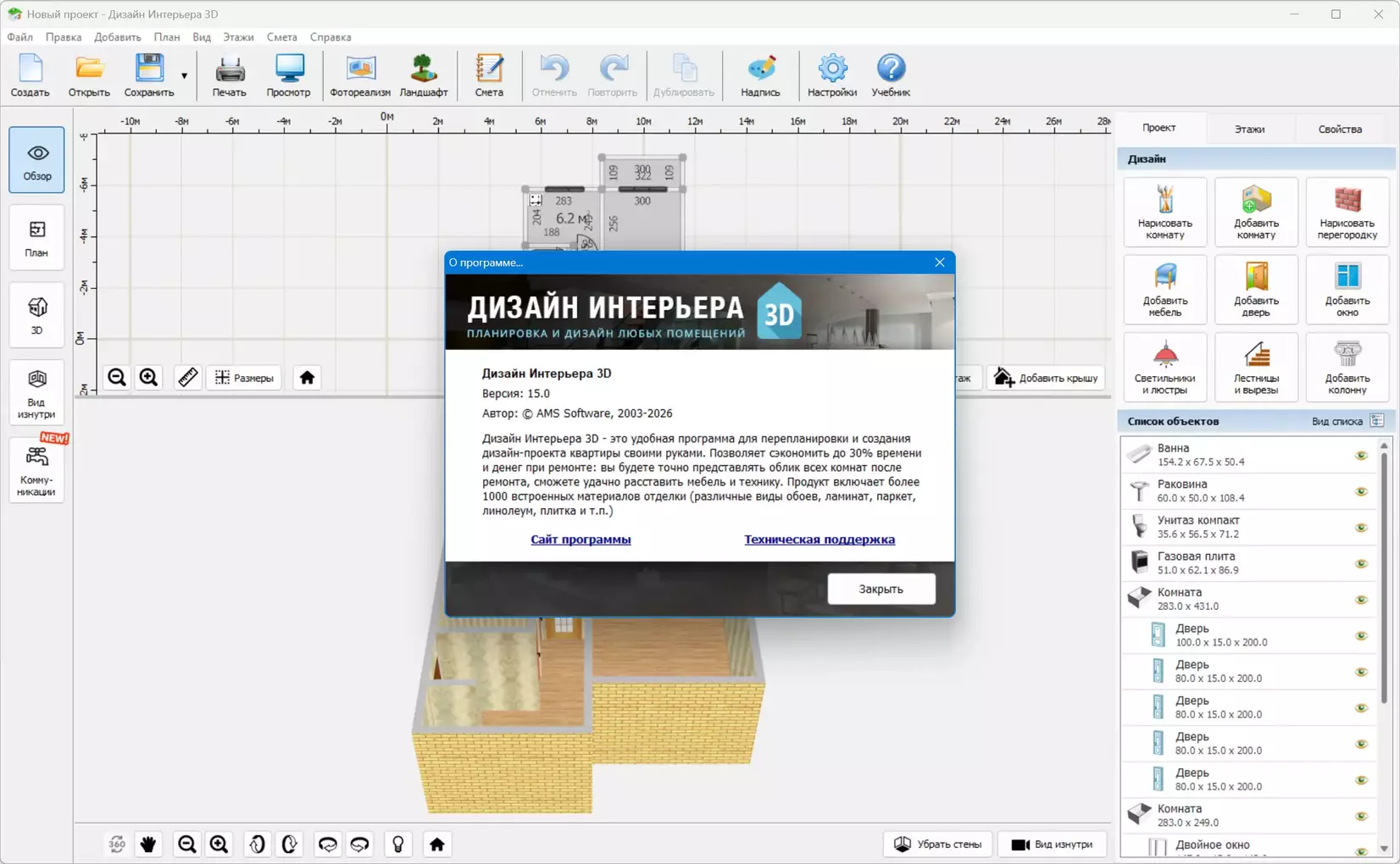Hide the Ванна object with eye icon
This screenshot has height=864, width=1400.
coord(1361,456)
